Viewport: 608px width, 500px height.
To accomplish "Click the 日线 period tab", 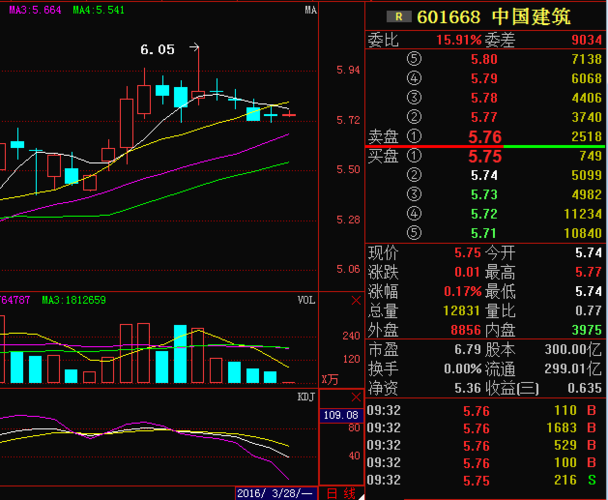I will point(341,493).
